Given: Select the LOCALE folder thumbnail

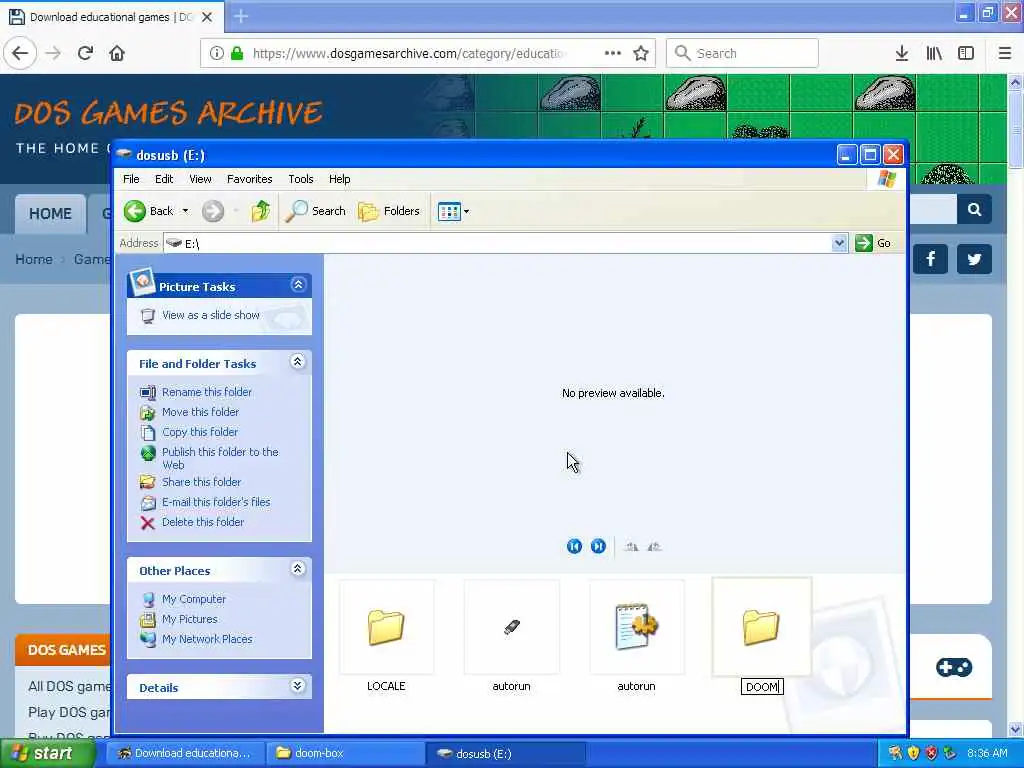Looking at the screenshot, I should pyautogui.click(x=386, y=627).
